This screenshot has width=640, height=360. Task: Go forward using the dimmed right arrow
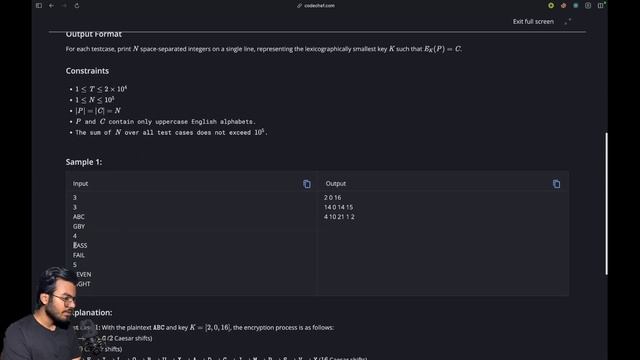pos(64,6)
